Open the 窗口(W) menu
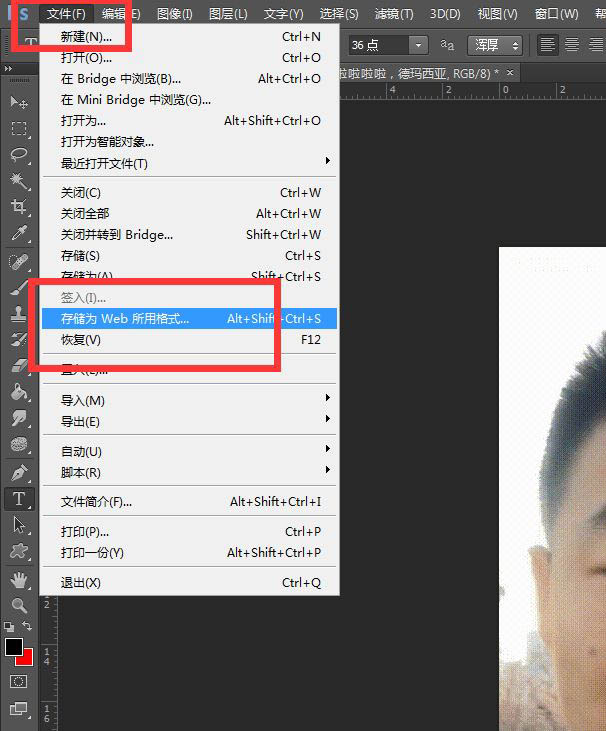The height and width of the screenshot is (731, 606). [x=557, y=14]
